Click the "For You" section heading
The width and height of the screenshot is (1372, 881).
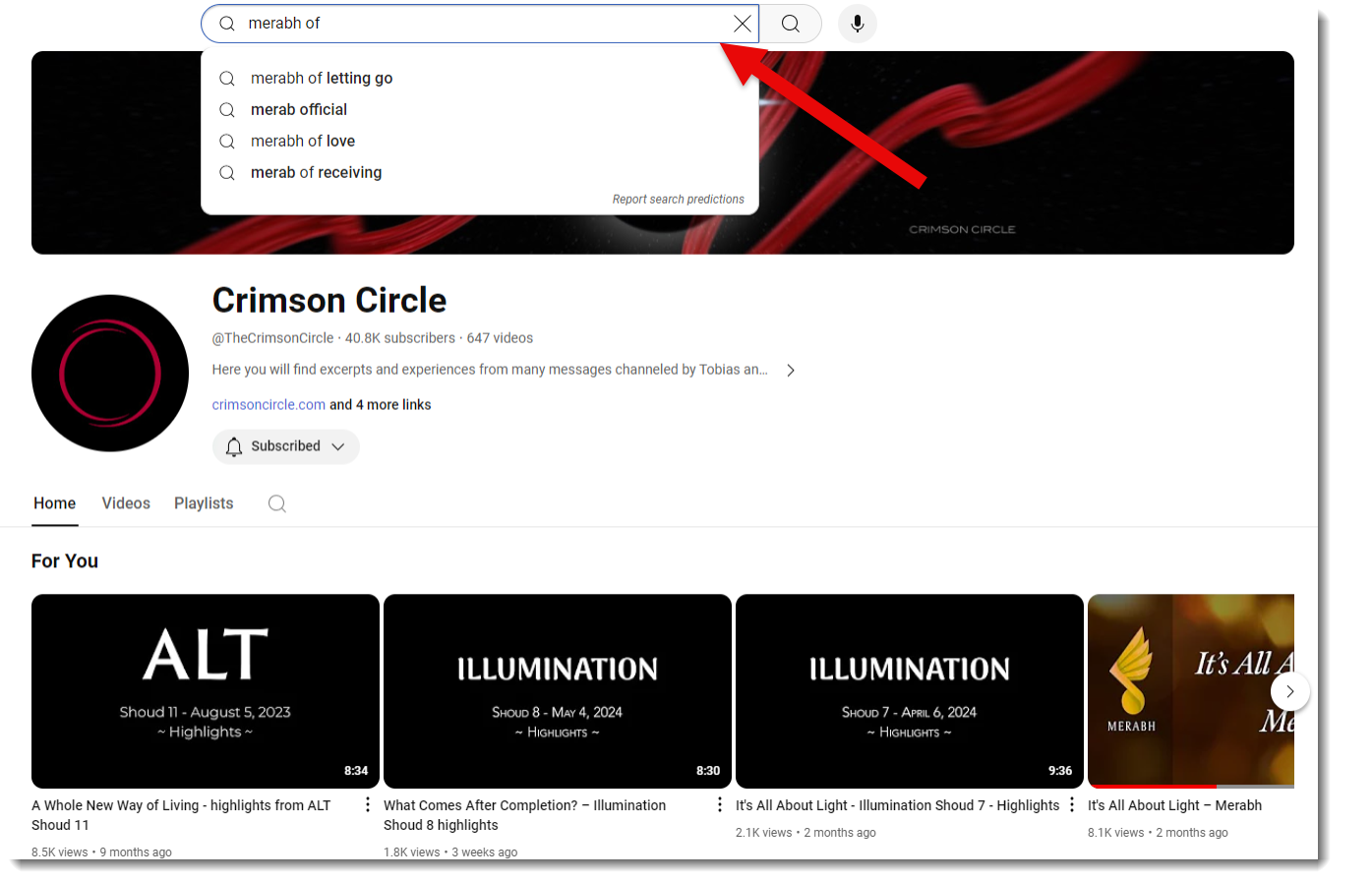click(x=65, y=561)
